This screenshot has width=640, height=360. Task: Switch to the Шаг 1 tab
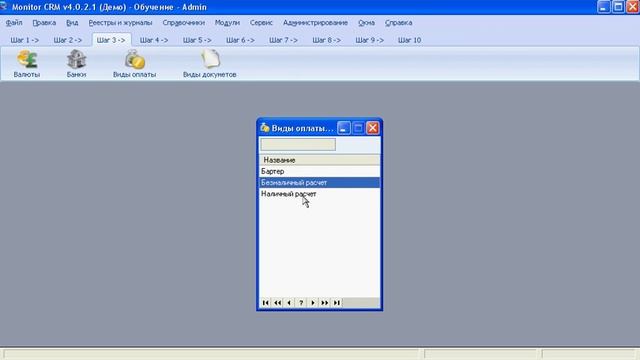(x=25, y=40)
